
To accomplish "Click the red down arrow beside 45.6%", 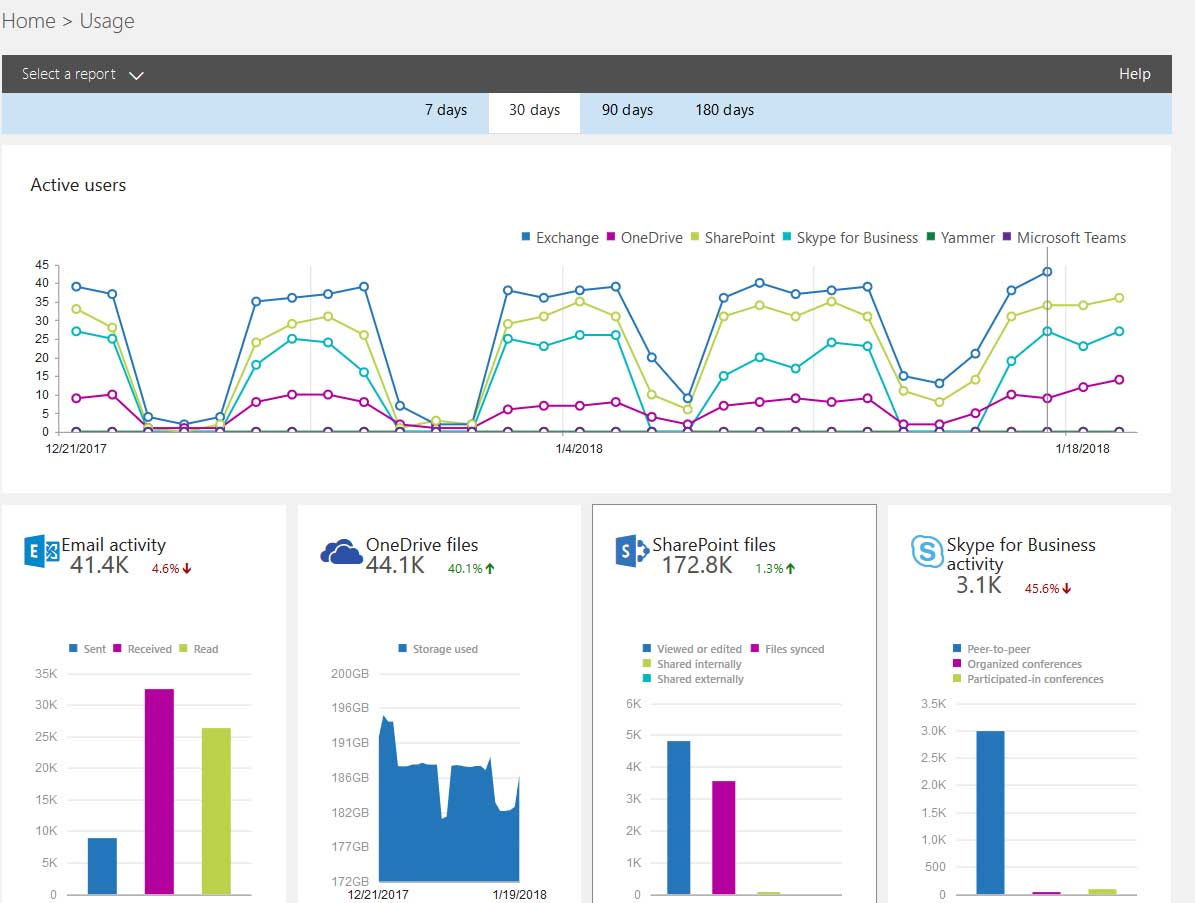I will (x=1067, y=589).
